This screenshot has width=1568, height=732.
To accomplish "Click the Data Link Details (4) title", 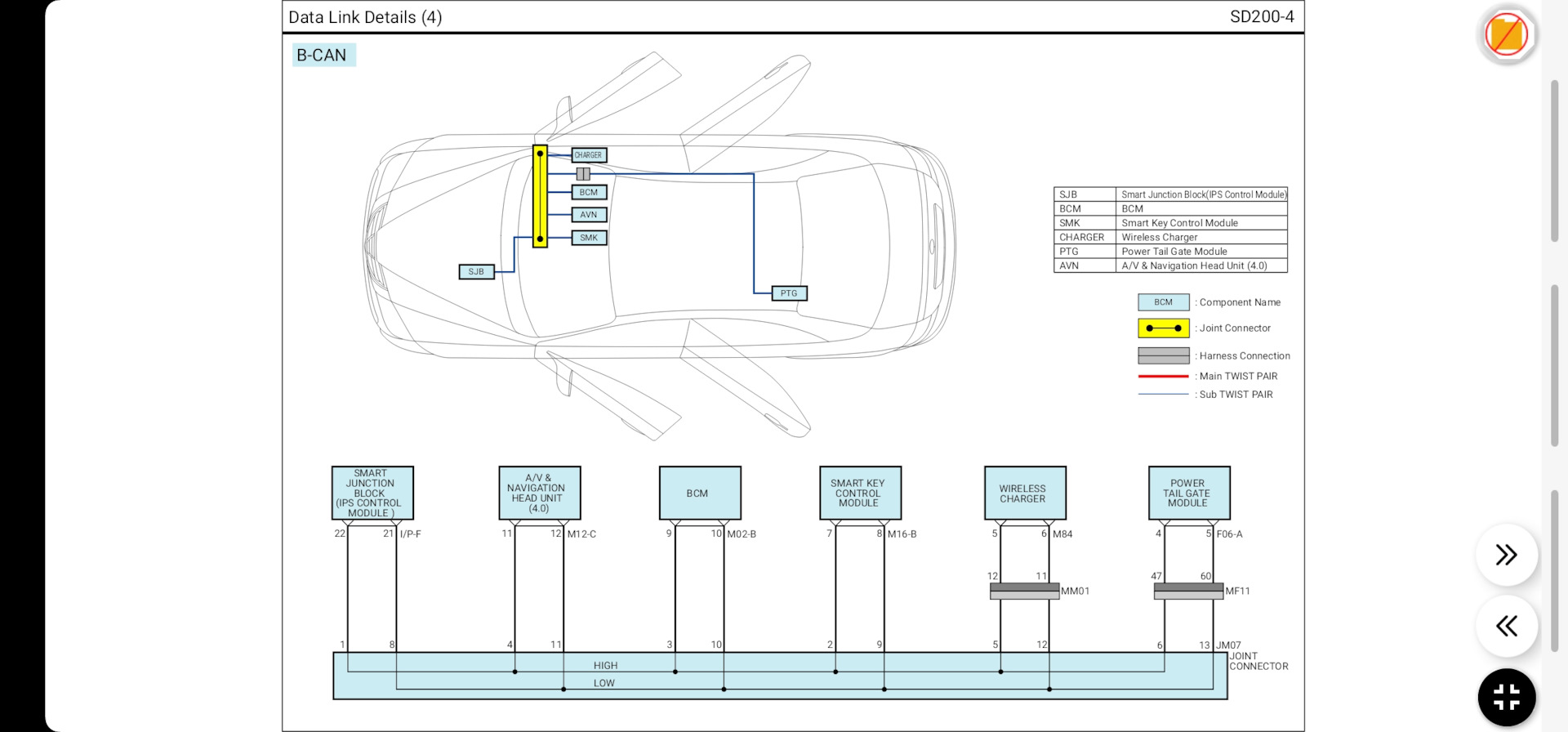I will click(365, 17).
